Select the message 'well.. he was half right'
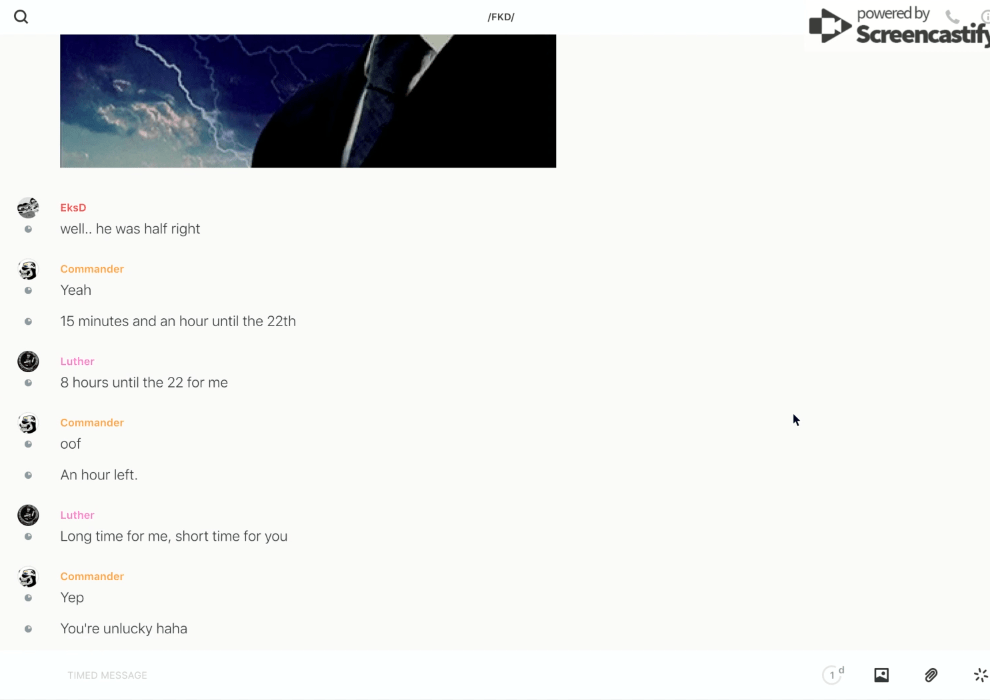 tap(130, 229)
